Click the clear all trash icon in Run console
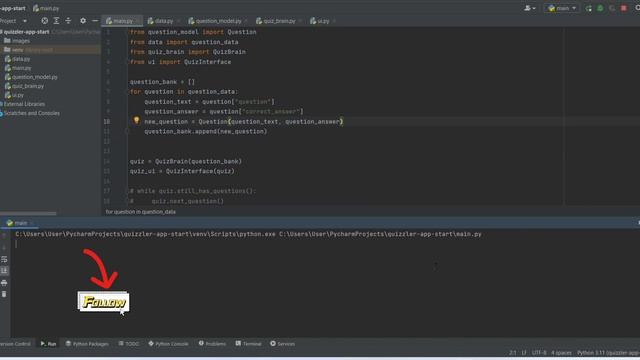This screenshot has width=640, height=360. pyautogui.click(x=4, y=294)
